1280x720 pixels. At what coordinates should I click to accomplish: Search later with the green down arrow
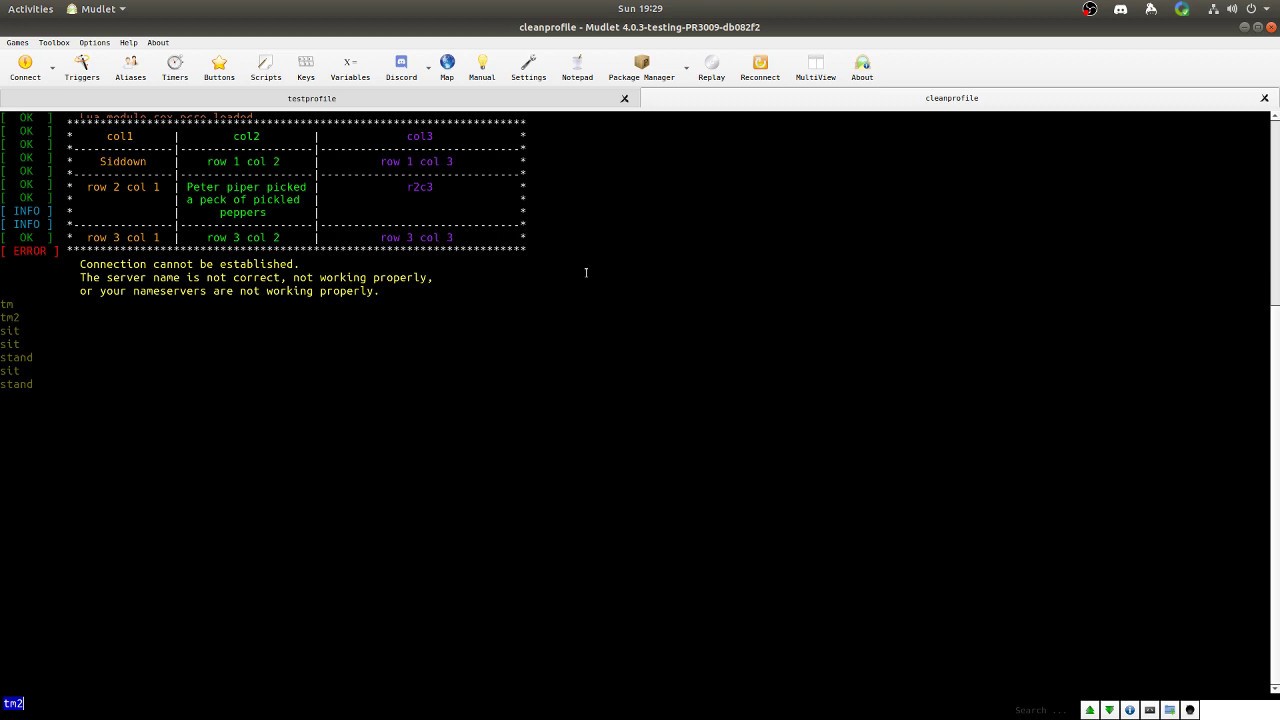tap(1110, 710)
